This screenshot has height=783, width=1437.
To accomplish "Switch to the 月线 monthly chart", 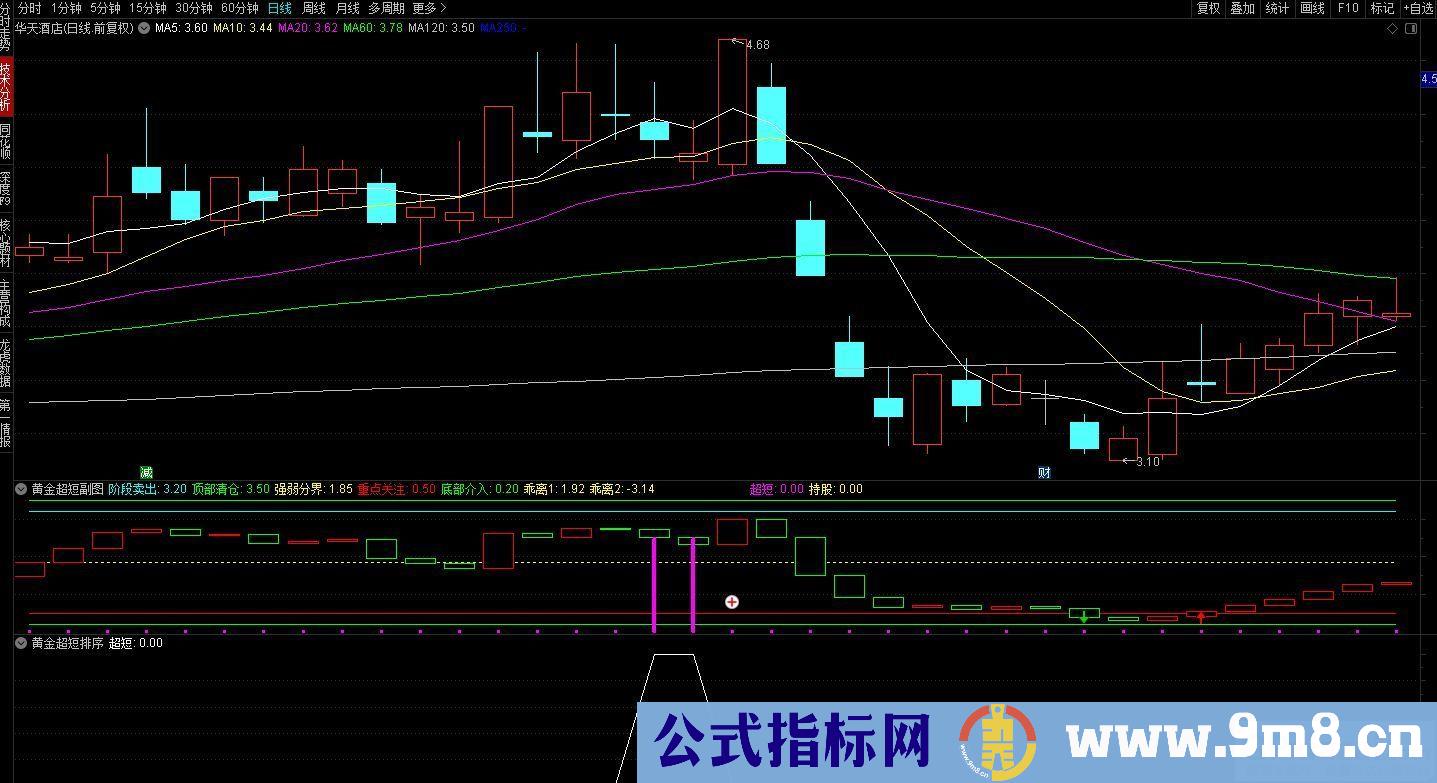I will click(x=347, y=8).
